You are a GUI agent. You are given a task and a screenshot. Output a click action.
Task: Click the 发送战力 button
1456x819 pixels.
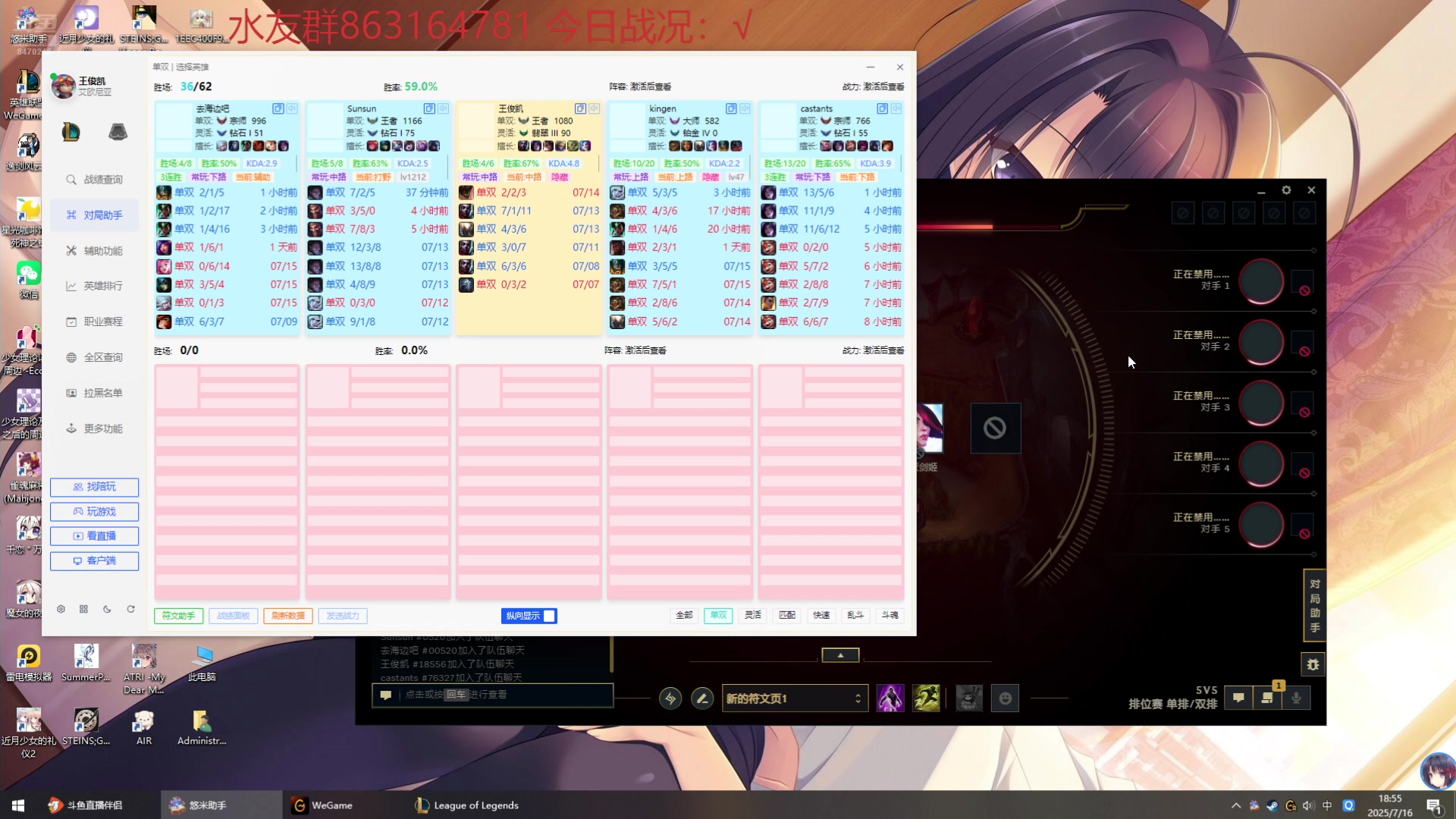(x=343, y=616)
